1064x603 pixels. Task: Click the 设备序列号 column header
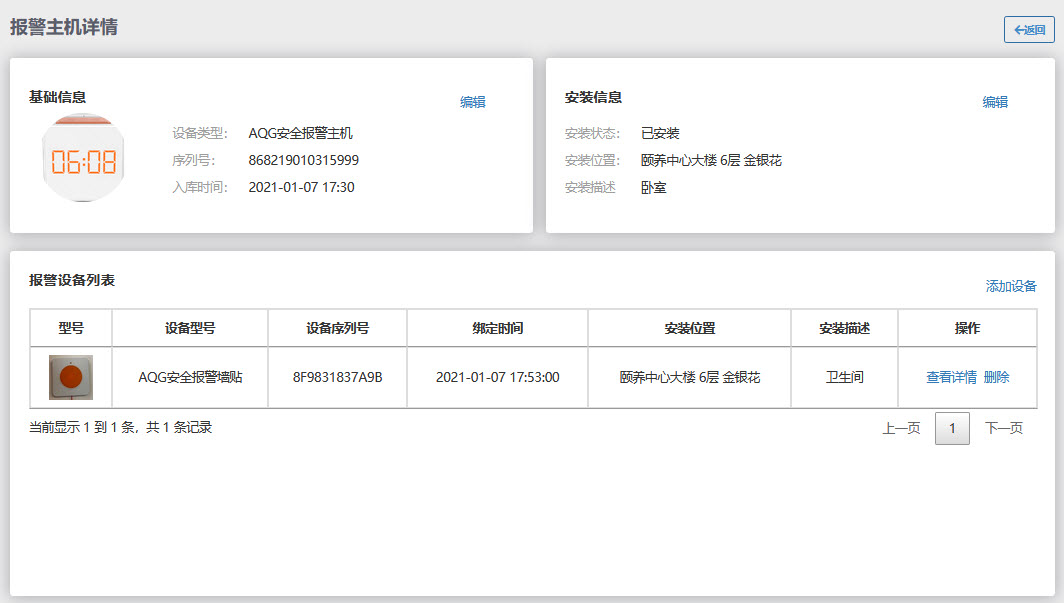(338, 328)
